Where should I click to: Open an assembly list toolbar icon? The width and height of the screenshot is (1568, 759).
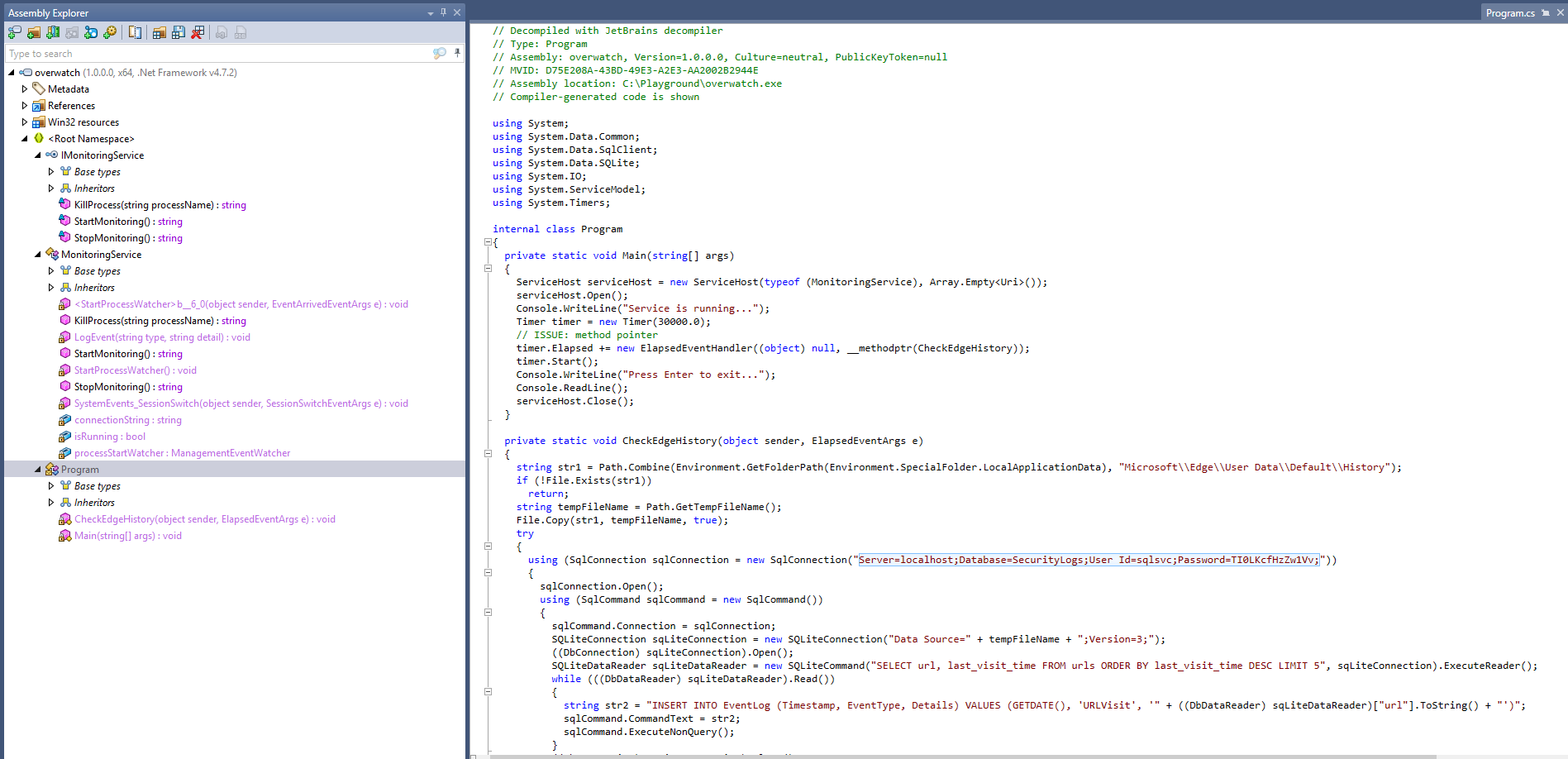tap(160, 32)
